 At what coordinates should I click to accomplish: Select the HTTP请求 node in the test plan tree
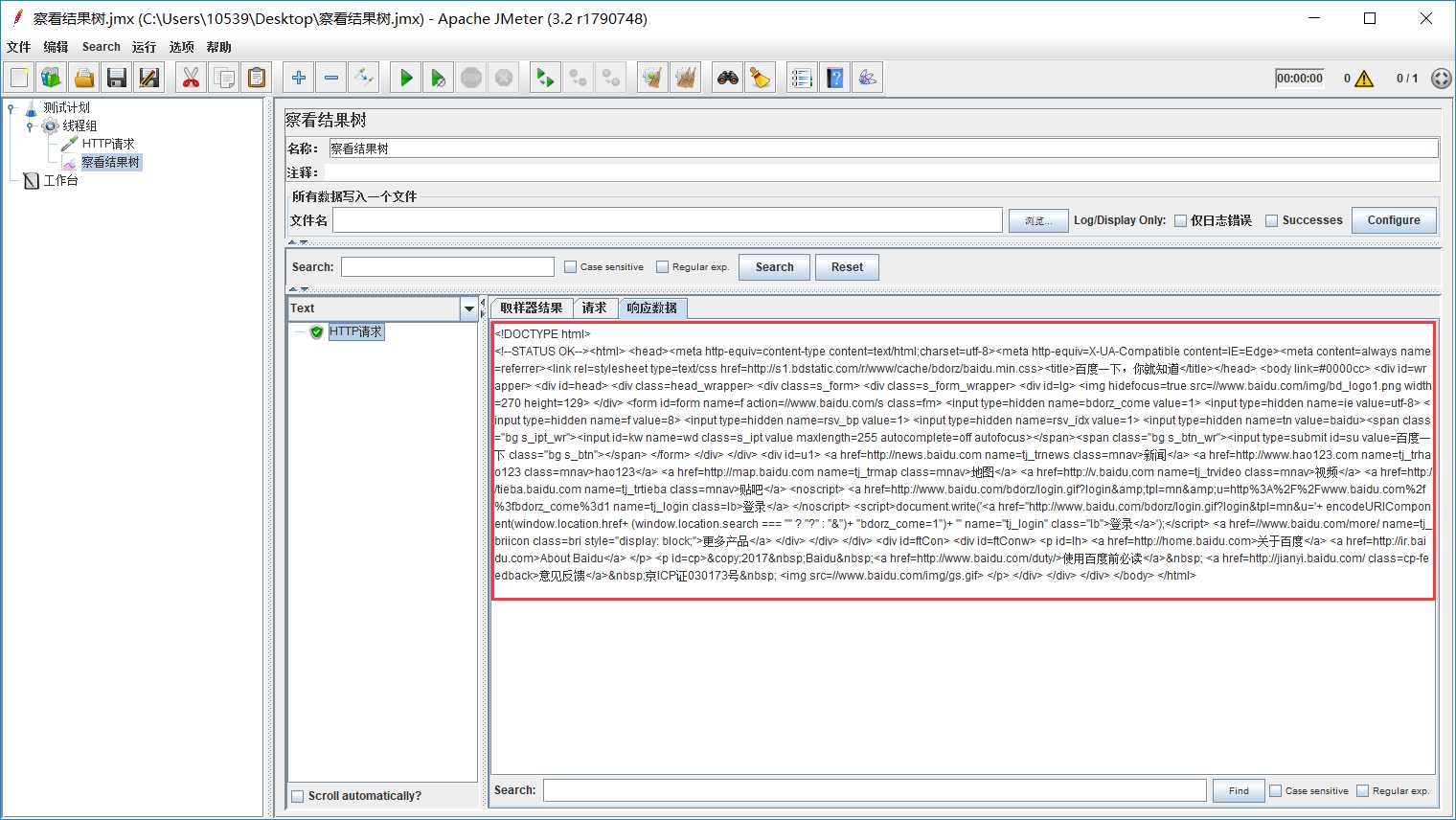107,144
